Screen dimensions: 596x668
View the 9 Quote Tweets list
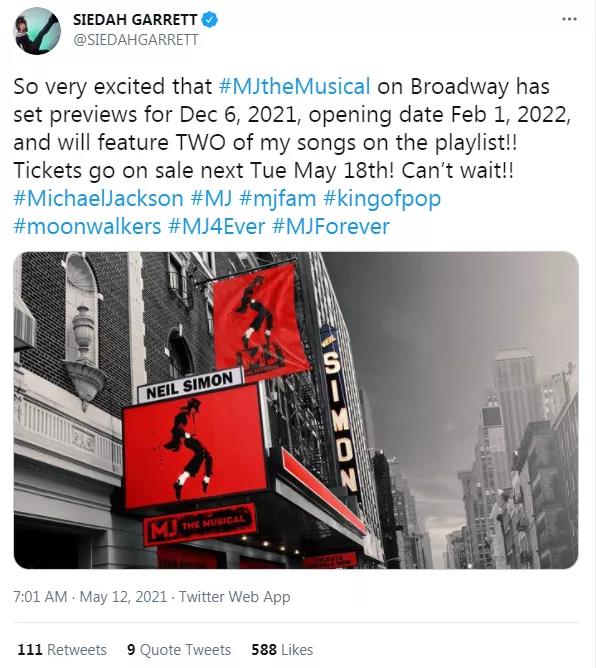tap(179, 649)
